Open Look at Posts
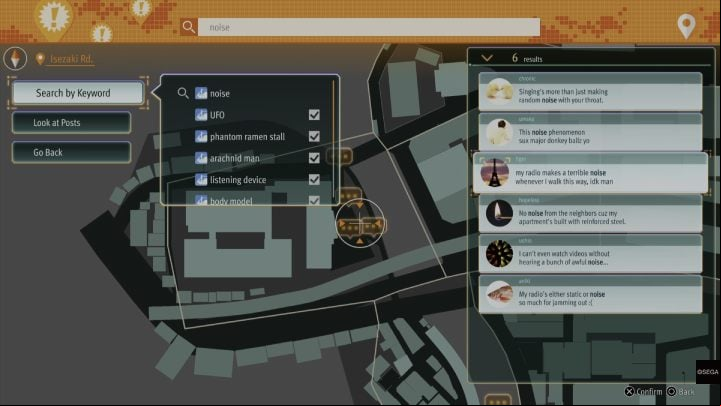 pos(71,123)
